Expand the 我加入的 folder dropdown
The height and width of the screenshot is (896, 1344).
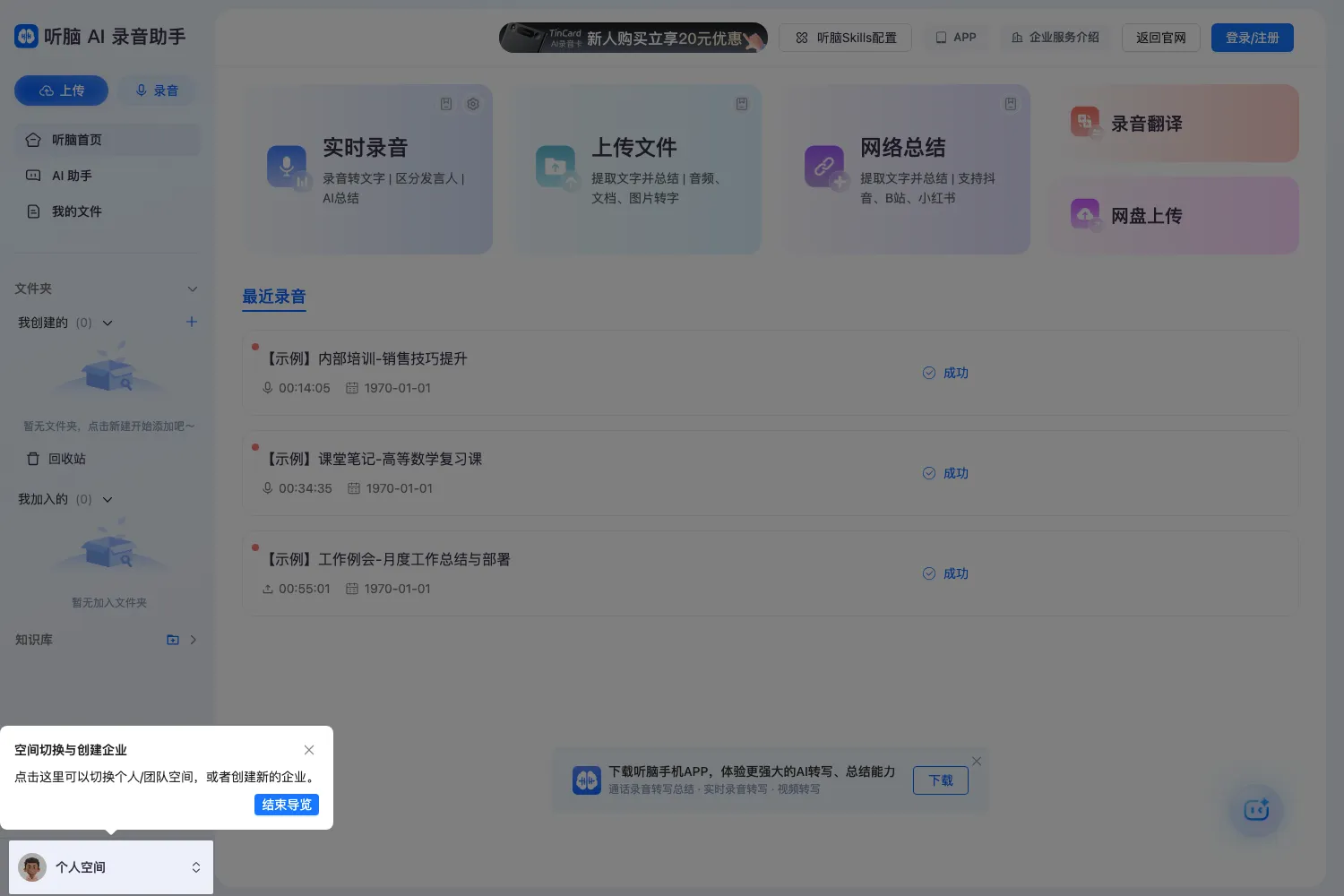pyautogui.click(x=108, y=499)
